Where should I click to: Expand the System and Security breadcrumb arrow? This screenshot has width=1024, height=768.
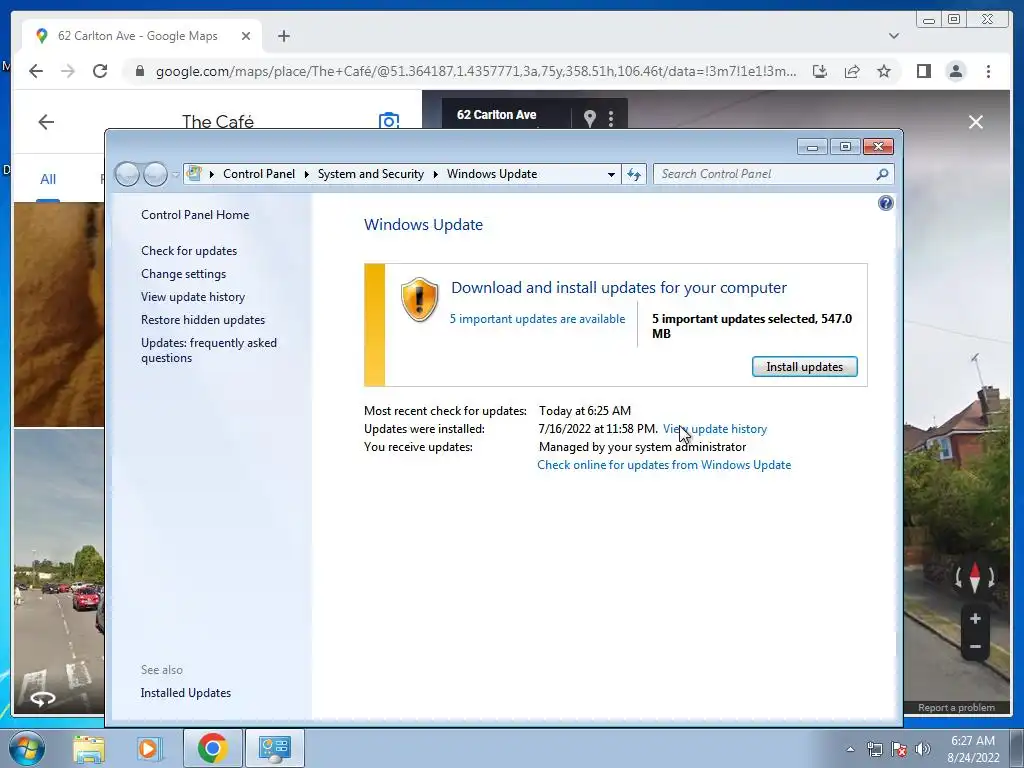click(436, 174)
